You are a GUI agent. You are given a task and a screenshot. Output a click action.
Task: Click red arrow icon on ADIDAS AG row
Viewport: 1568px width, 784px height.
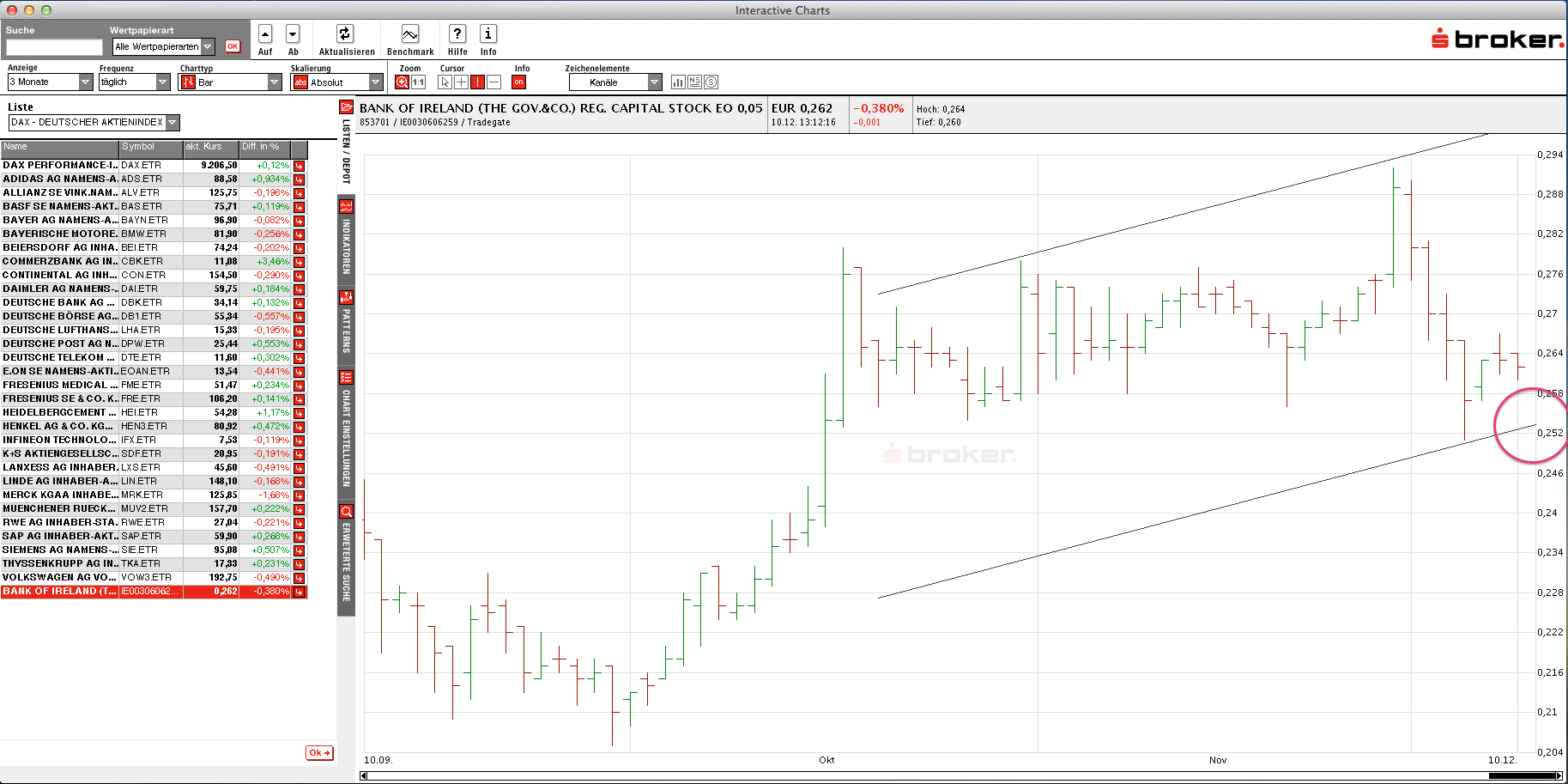point(299,179)
